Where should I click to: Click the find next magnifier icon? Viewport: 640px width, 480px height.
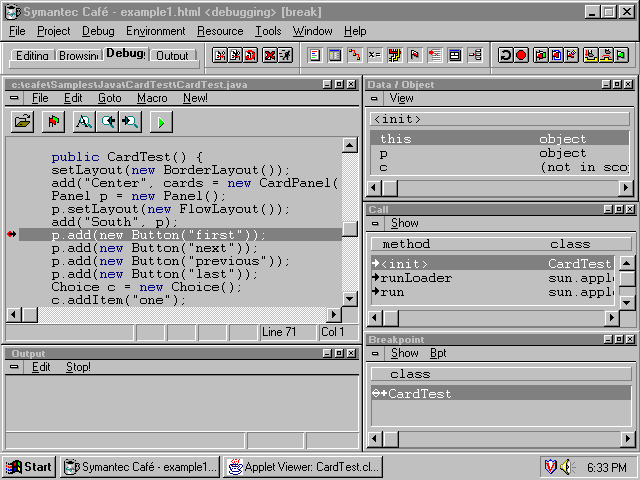point(131,122)
